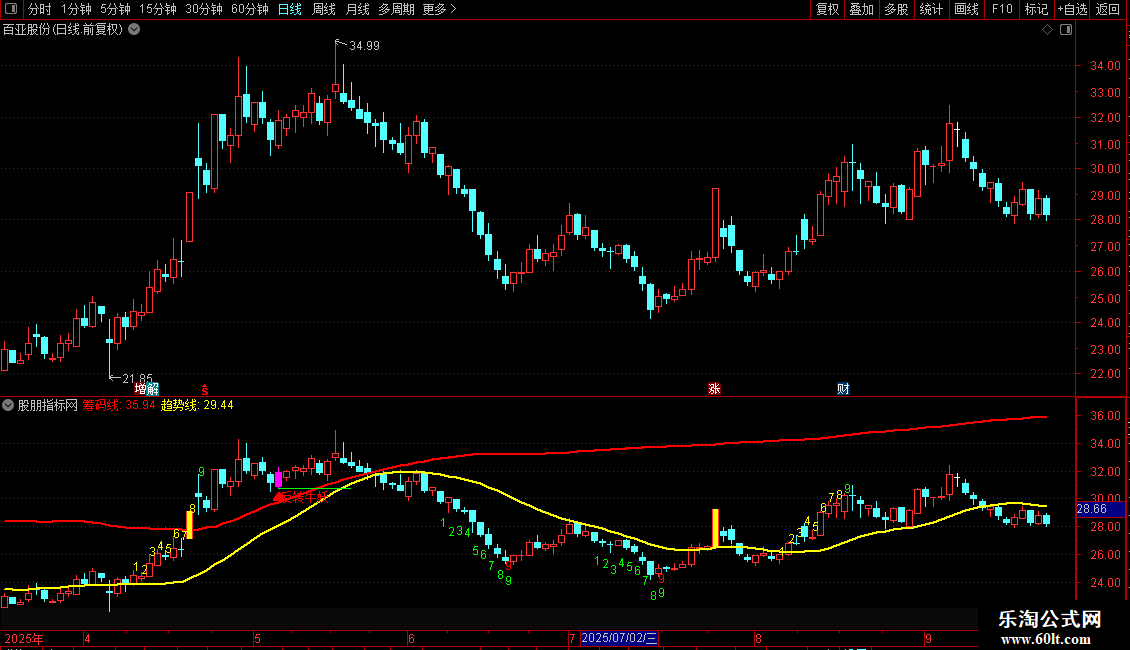Open the 多周期 multi-period view

coord(396,9)
